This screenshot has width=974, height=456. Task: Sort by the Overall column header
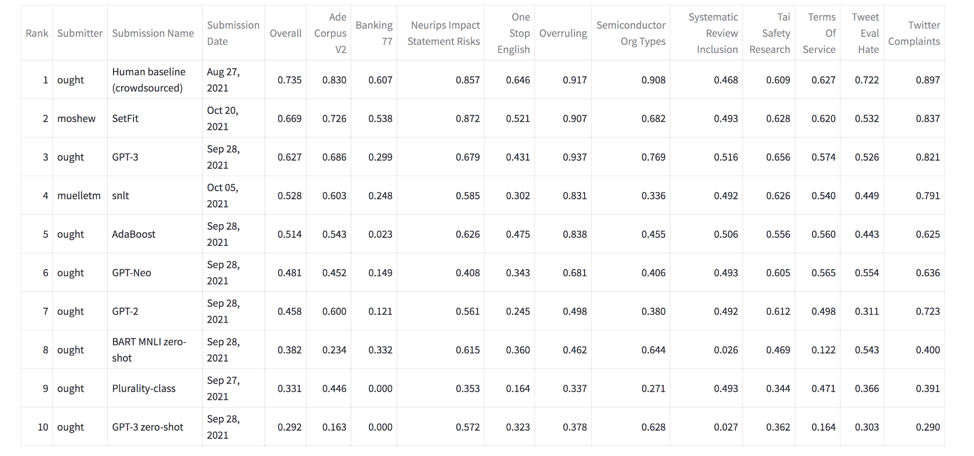point(285,33)
